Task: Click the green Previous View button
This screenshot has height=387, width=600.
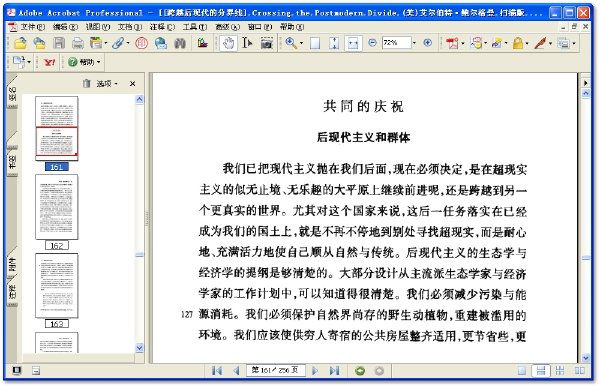Action: (x=360, y=371)
